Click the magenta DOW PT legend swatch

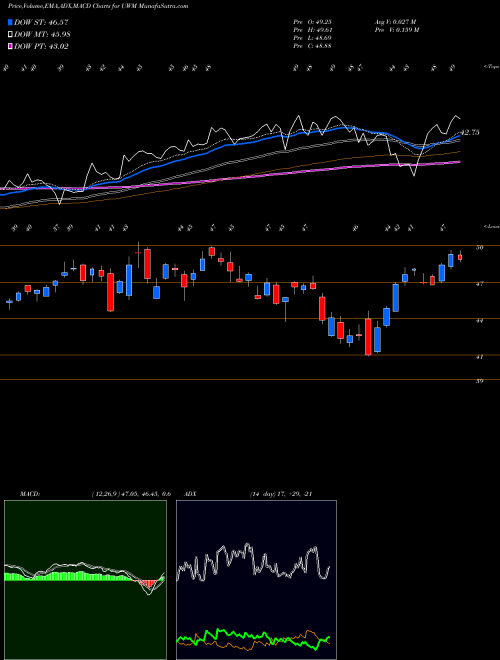(x=11, y=46)
